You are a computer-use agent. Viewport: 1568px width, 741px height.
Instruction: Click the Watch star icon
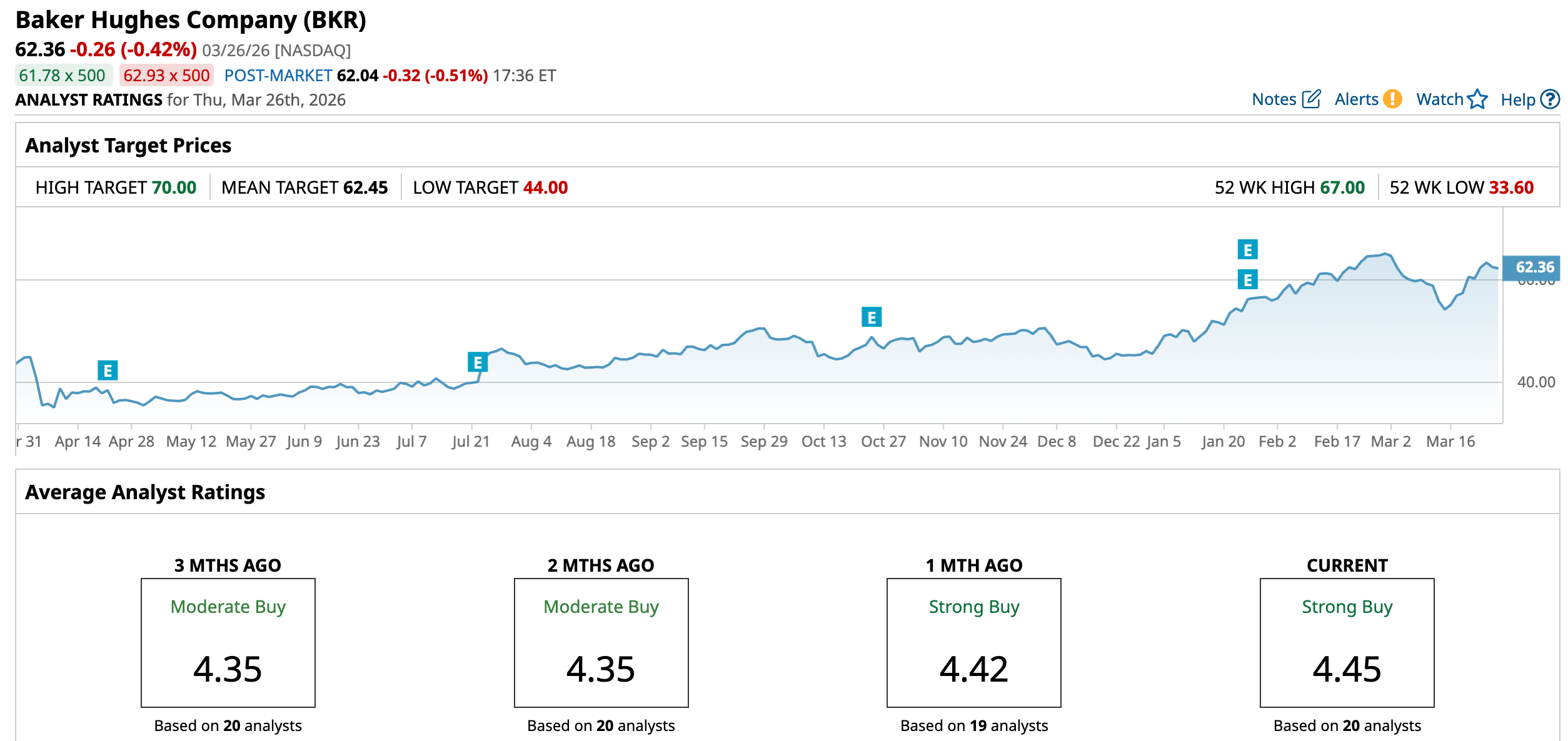coord(1477,99)
